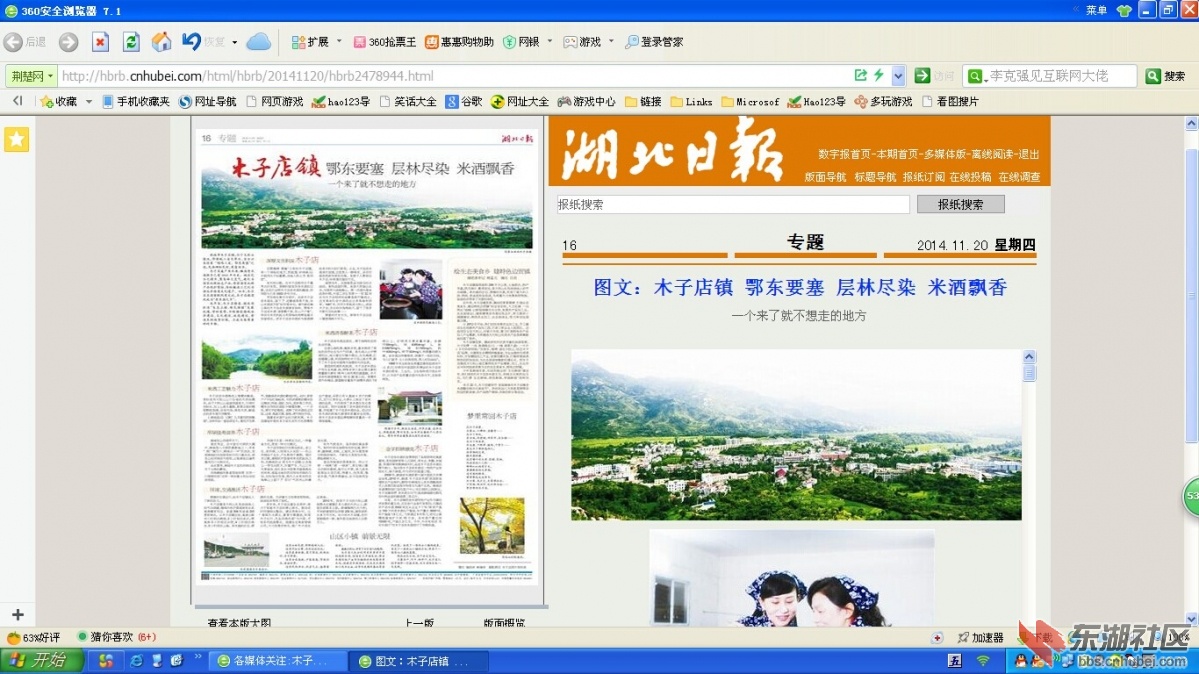Viewport: 1199px width, 674px height.
Task: Open the 笑话大全 bookmark
Action: pyautogui.click(x=408, y=101)
